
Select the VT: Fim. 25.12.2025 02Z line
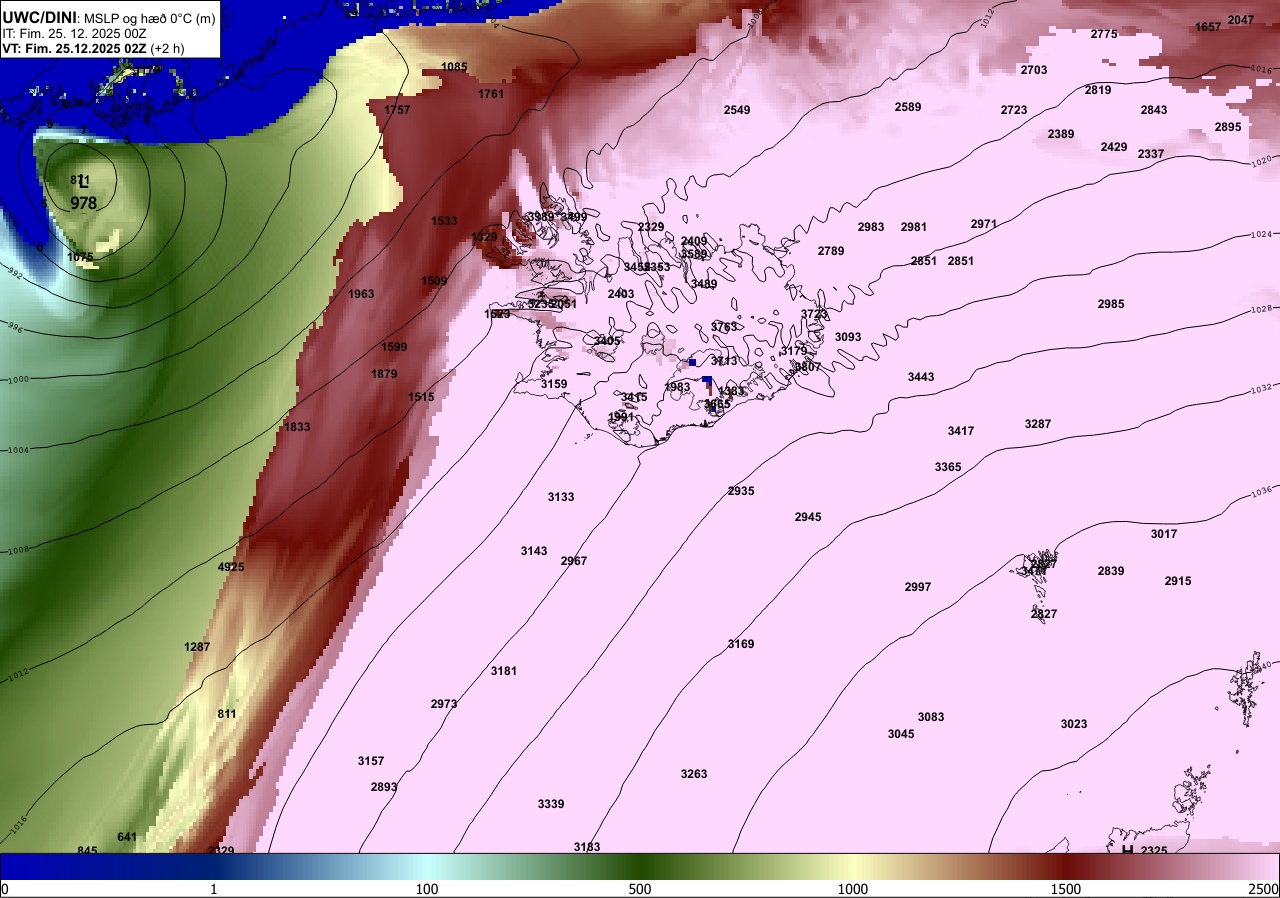93,47
